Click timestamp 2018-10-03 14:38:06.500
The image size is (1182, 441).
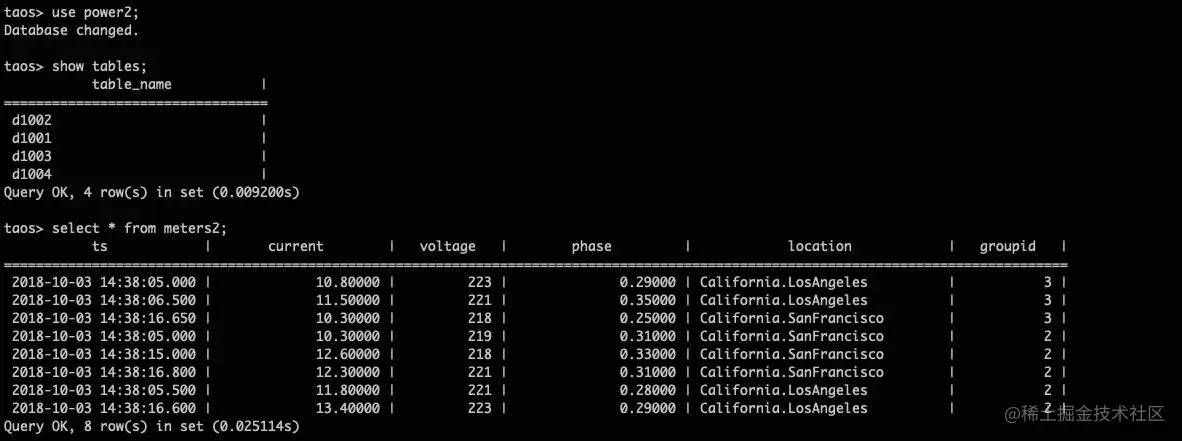pos(104,300)
